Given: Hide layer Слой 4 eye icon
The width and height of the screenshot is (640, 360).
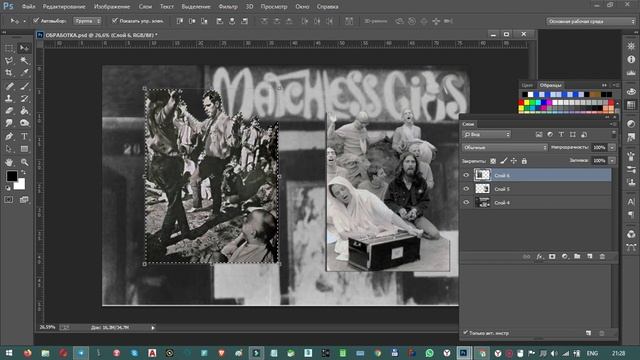Looking at the screenshot, I should (x=466, y=202).
